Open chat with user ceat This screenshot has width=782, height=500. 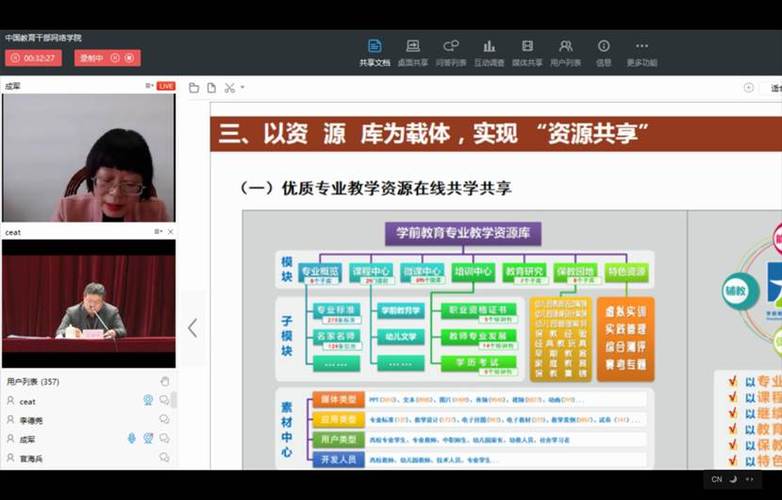point(164,400)
